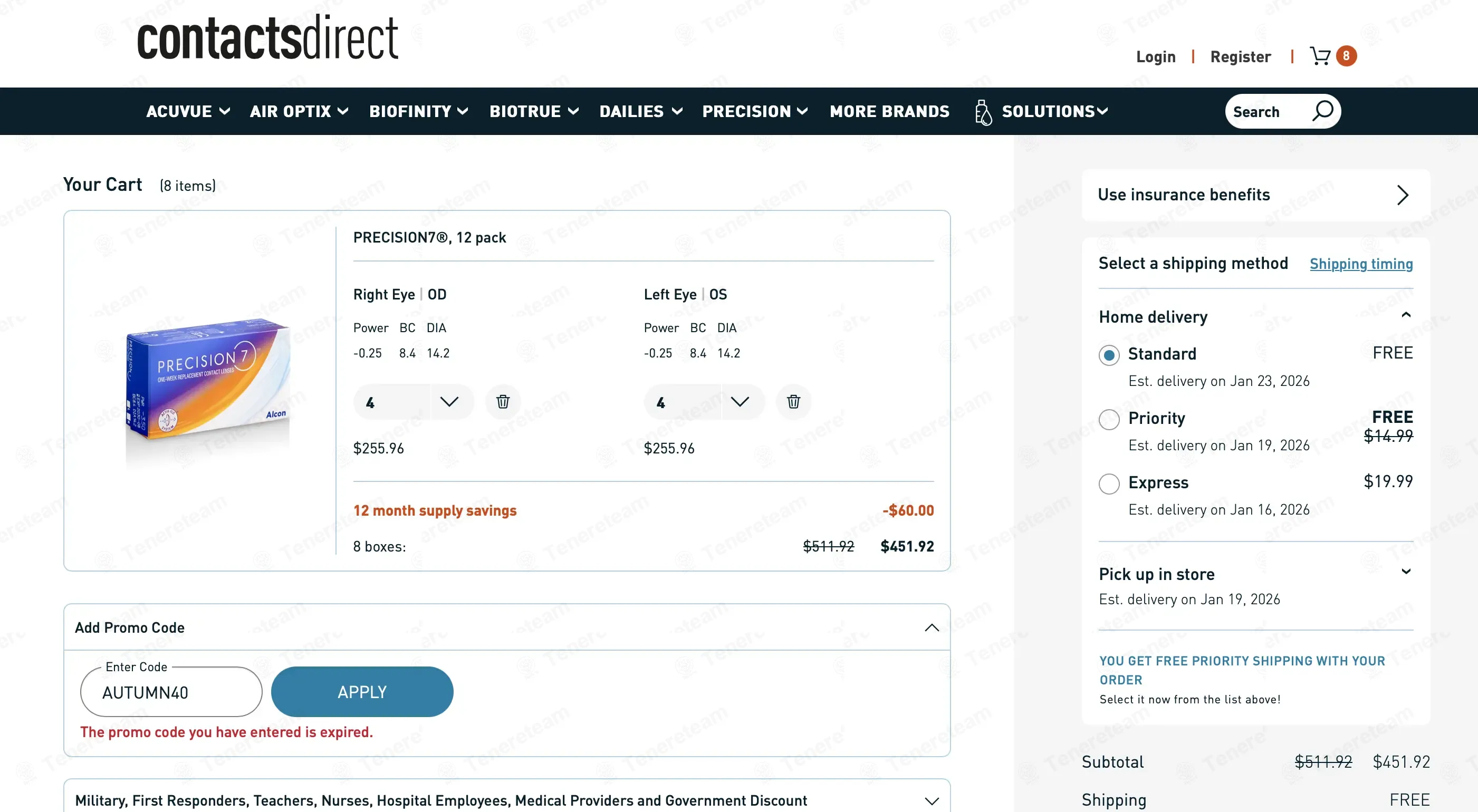Expand Pick up in store options
Screen dimensions: 1478x812
[1406, 572]
